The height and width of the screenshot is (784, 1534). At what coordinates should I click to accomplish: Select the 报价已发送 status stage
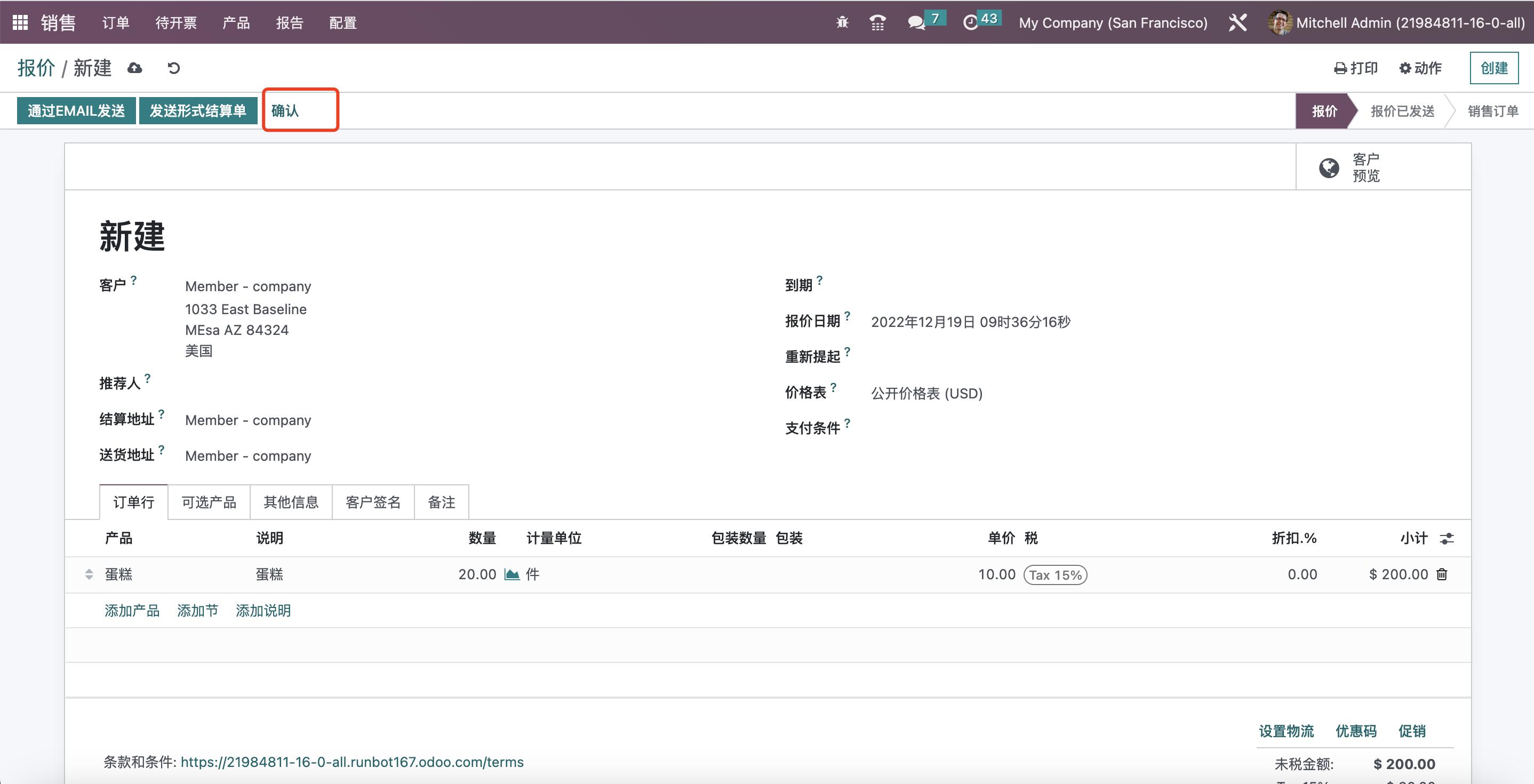click(x=1402, y=111)
